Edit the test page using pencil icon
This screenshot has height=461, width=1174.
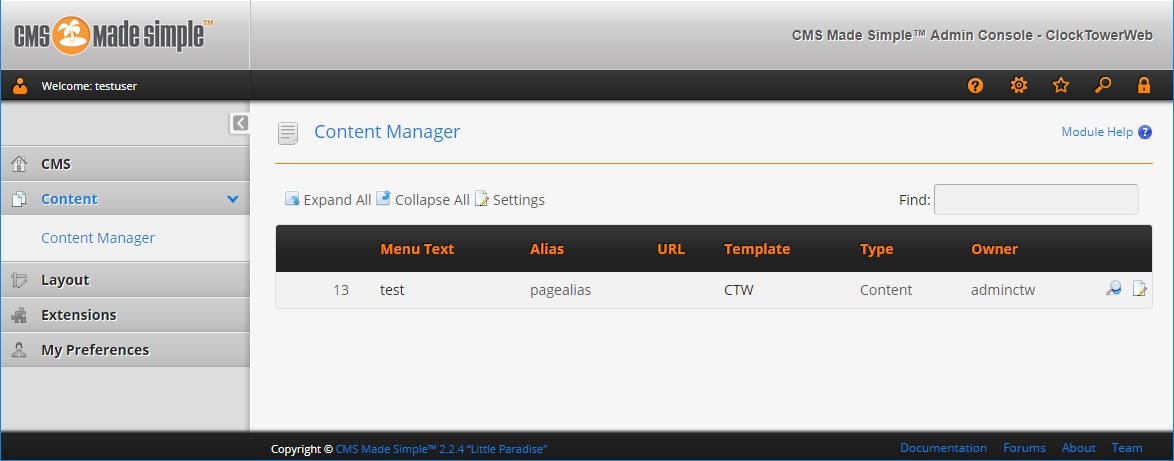(x=1139, y=290)
